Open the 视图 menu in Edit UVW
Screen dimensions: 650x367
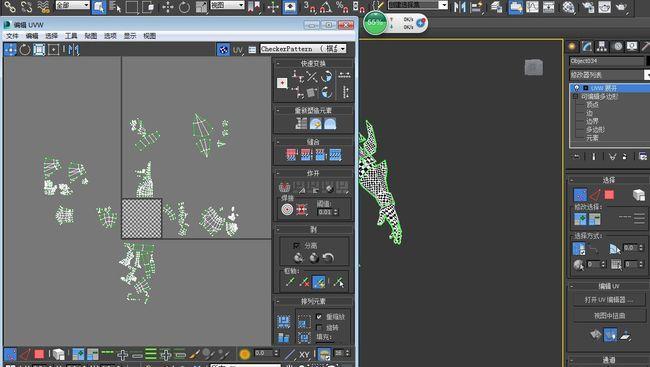click(149, 36)
